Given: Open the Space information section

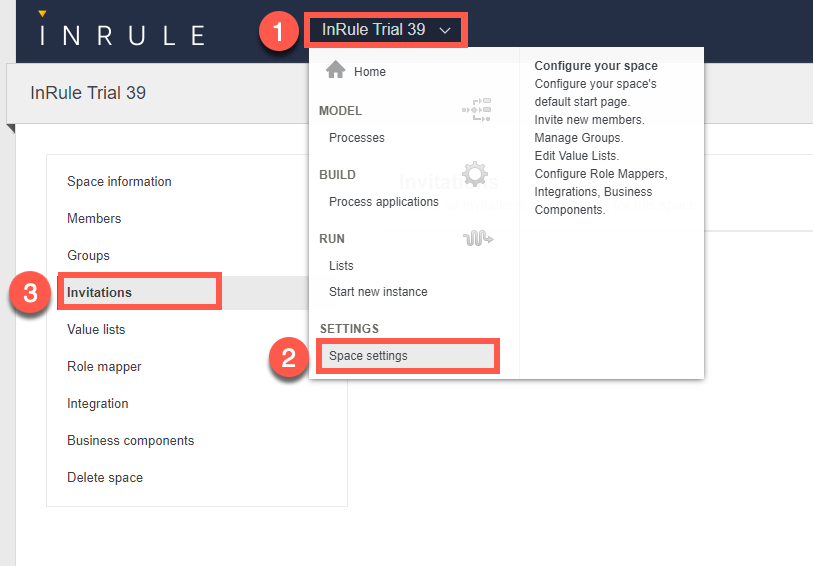Looking at the screenshot, I should click(119, 182).
